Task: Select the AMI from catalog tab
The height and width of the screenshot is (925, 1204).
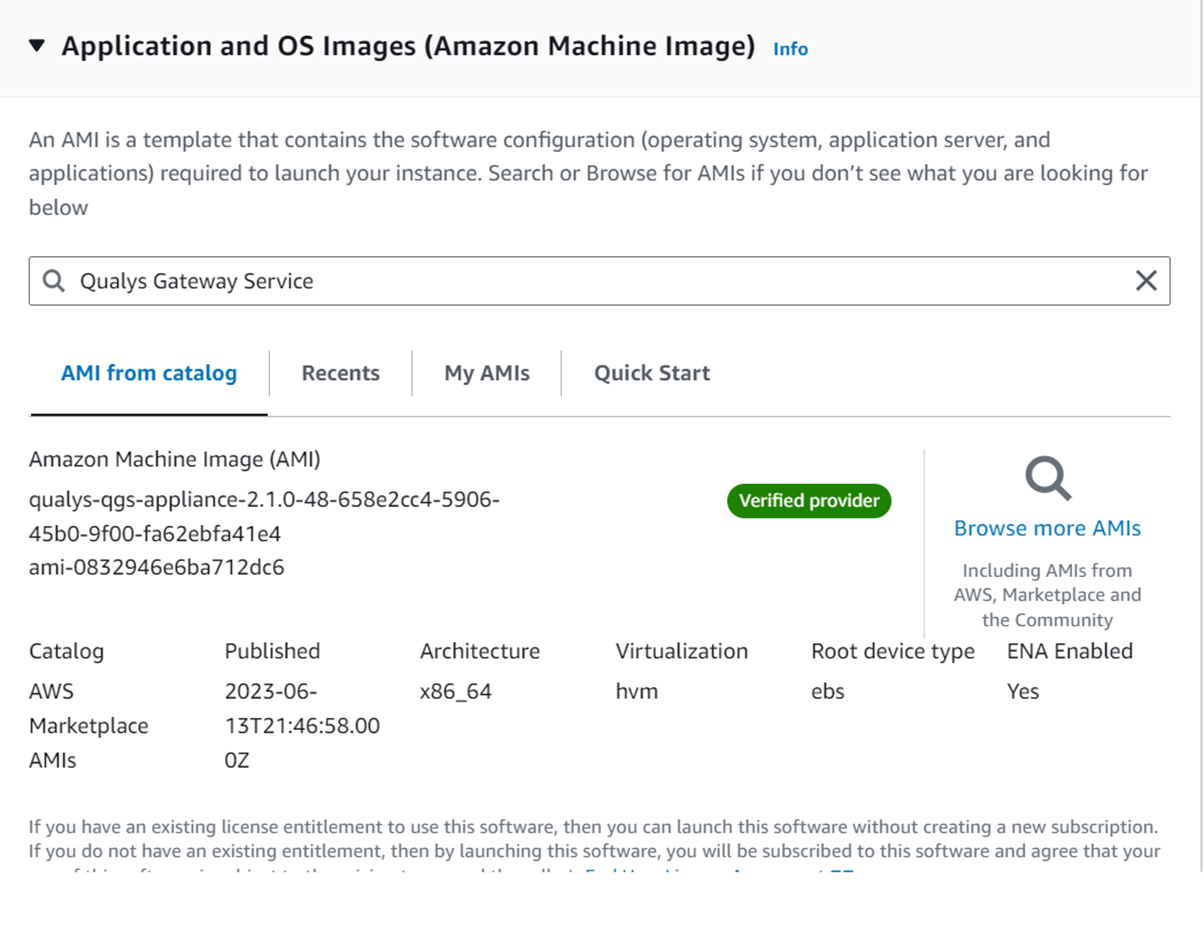Action: [149, 373]
